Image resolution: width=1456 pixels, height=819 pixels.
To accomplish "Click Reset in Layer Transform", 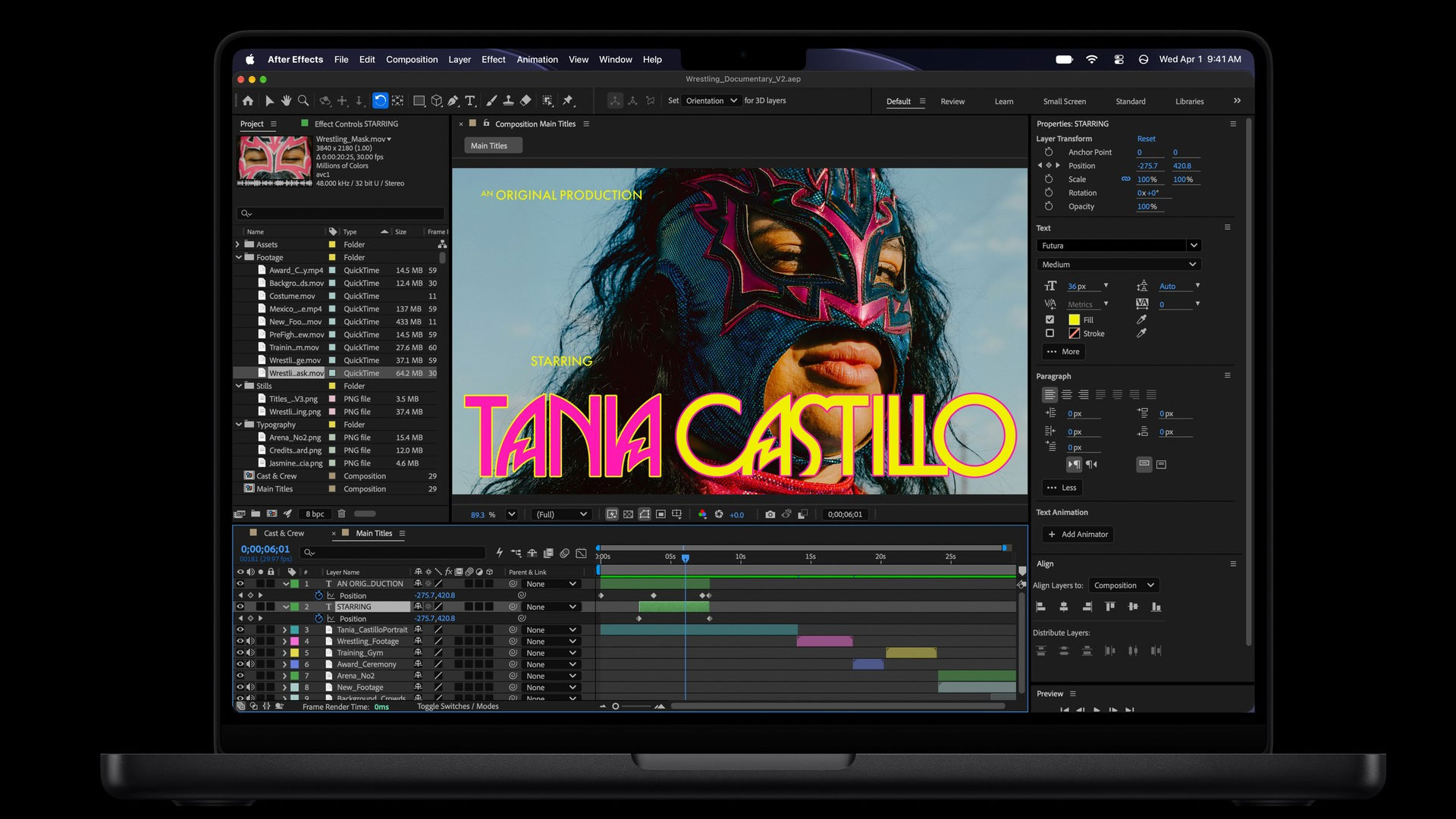I will [1146, 139].
